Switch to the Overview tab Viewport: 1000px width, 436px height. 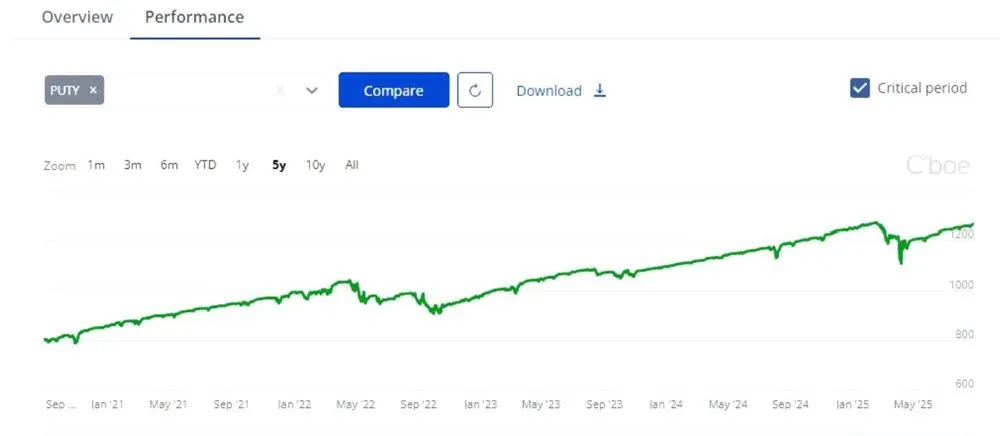[x=78, y=17]
